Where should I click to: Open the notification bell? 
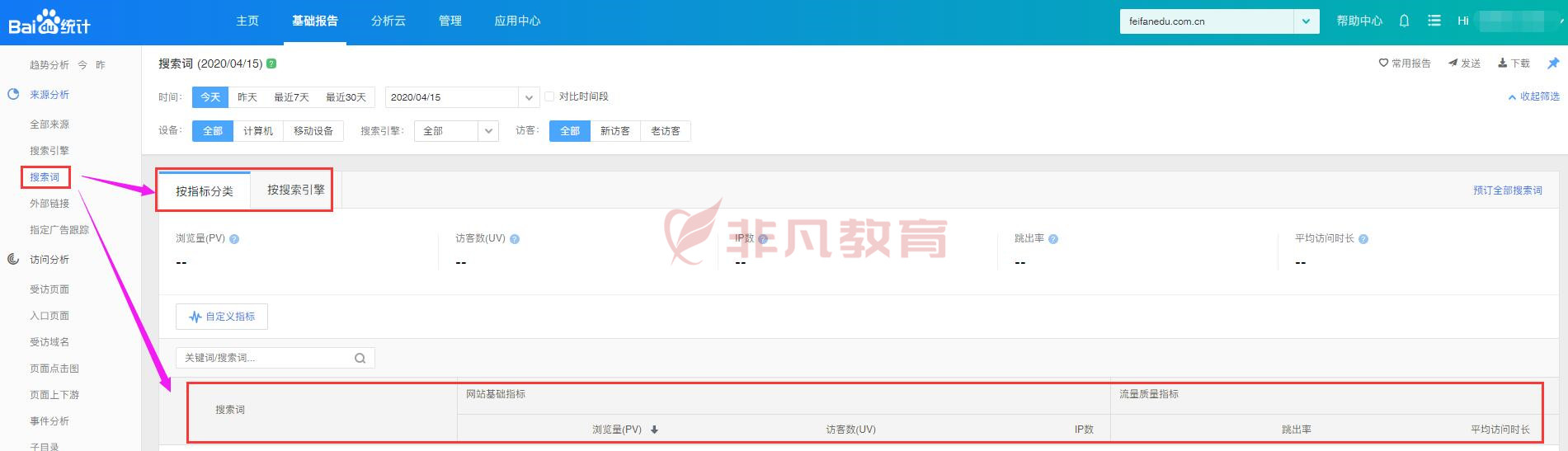[1404, 21]
